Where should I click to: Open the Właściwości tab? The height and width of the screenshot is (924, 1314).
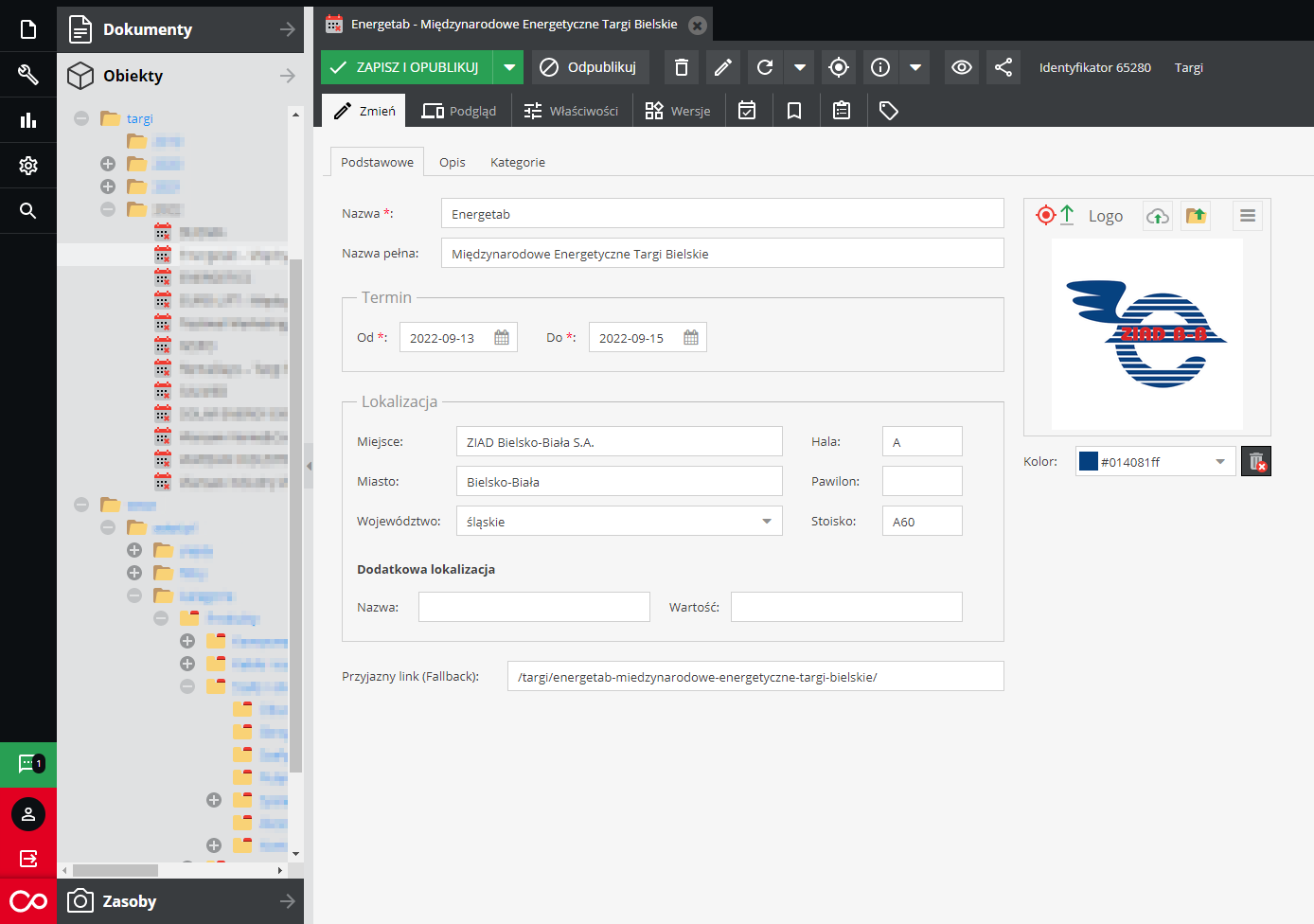(572, 111)
